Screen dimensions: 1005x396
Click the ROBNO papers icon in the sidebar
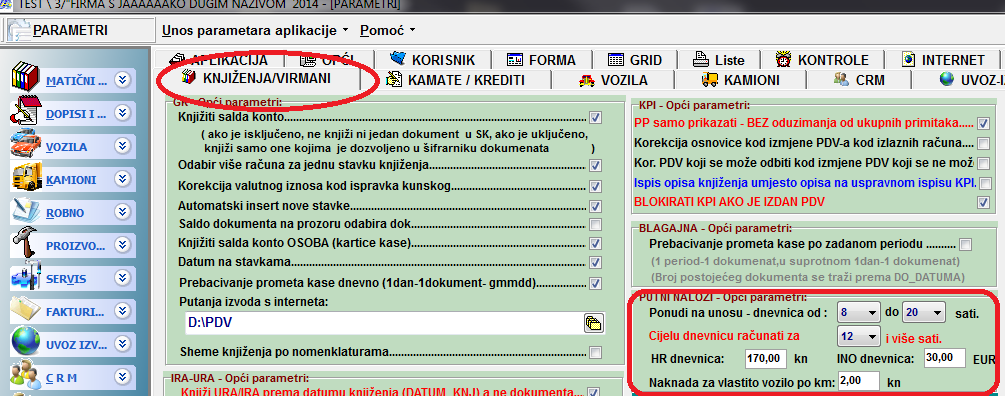26,211
